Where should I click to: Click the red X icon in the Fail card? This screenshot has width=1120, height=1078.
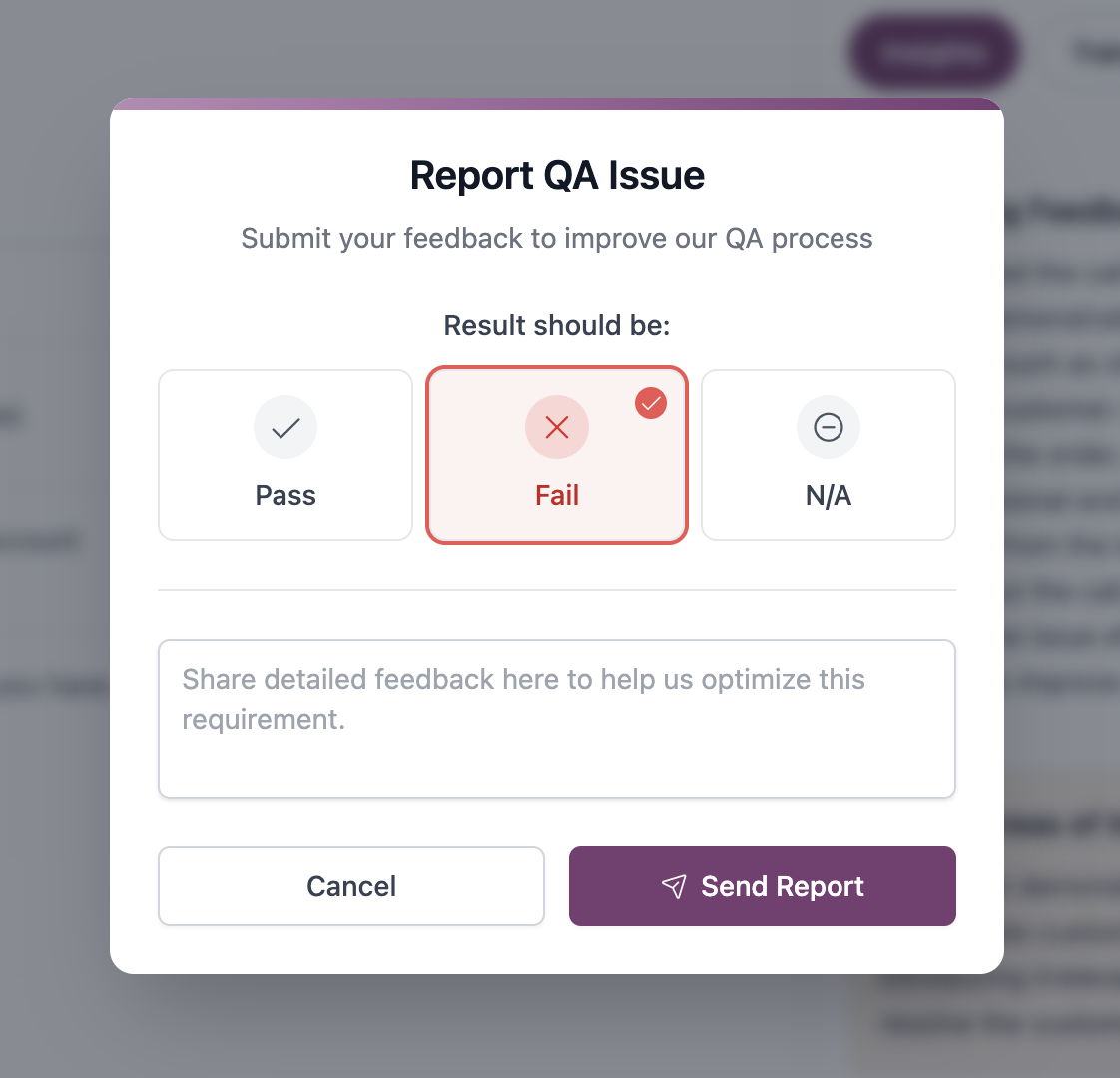pyautogui.click(x=556, y=427)
